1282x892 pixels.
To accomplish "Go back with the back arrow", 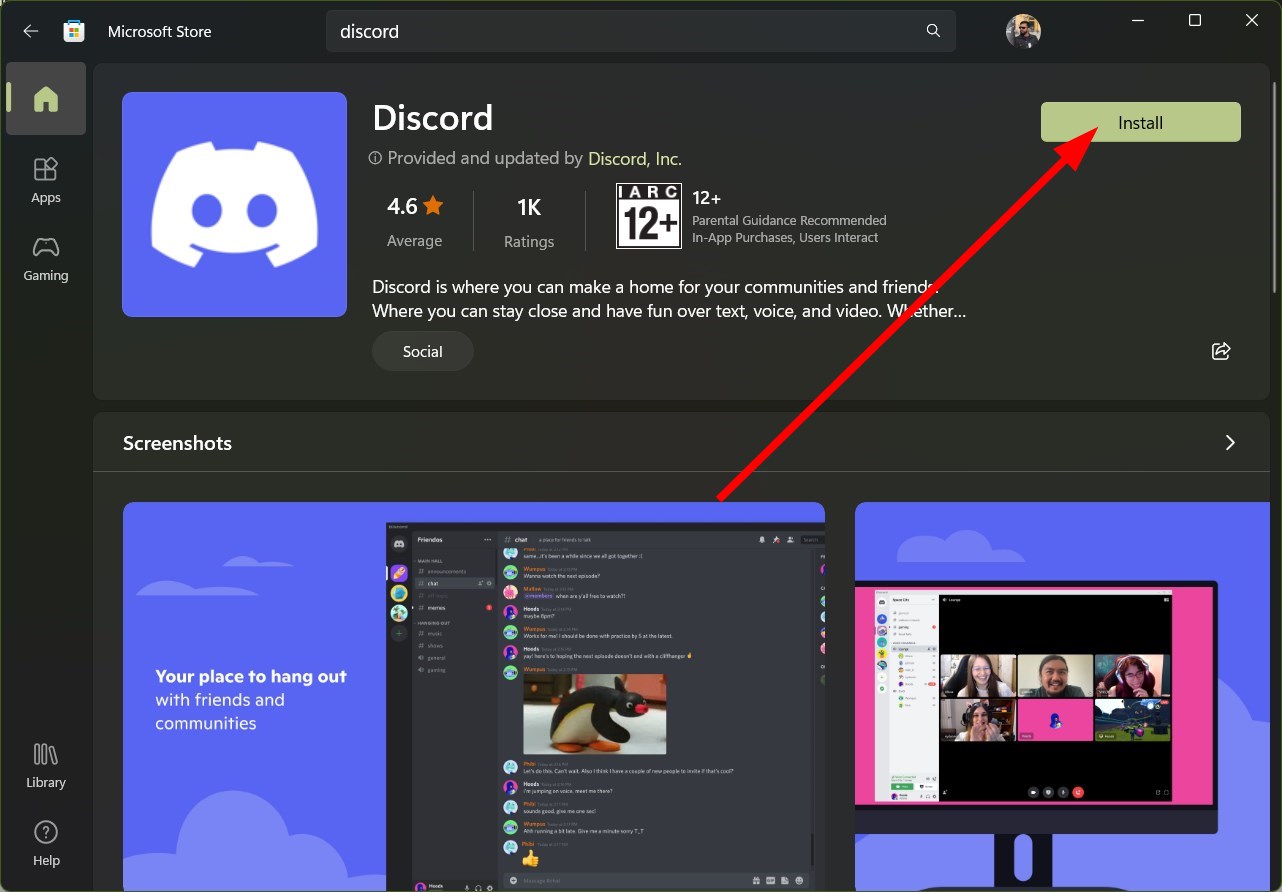I will click(x=31, y=31).
